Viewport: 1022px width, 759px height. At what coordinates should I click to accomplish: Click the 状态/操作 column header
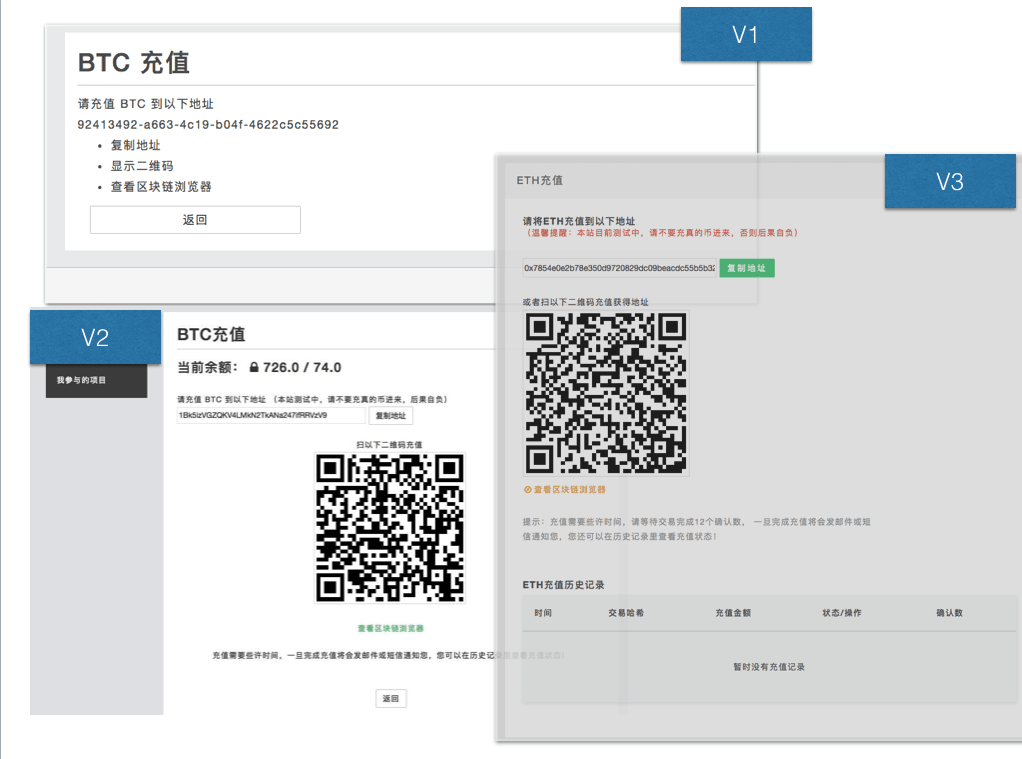(x=841, y=613)
